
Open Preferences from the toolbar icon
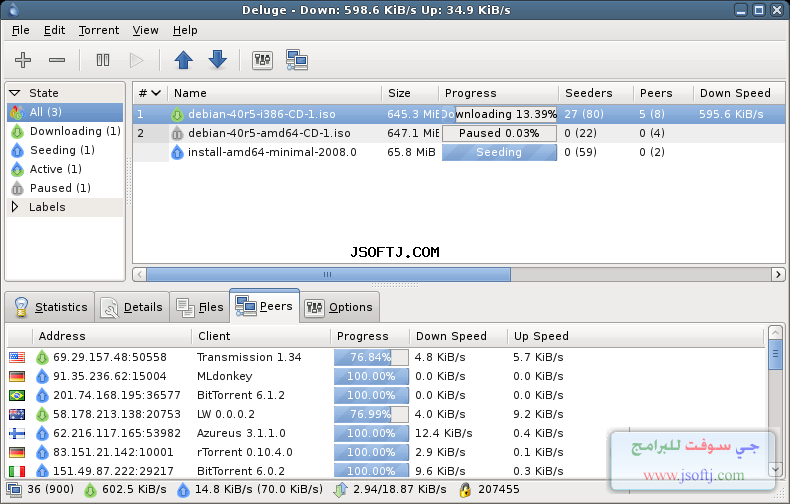coord(262,60)
